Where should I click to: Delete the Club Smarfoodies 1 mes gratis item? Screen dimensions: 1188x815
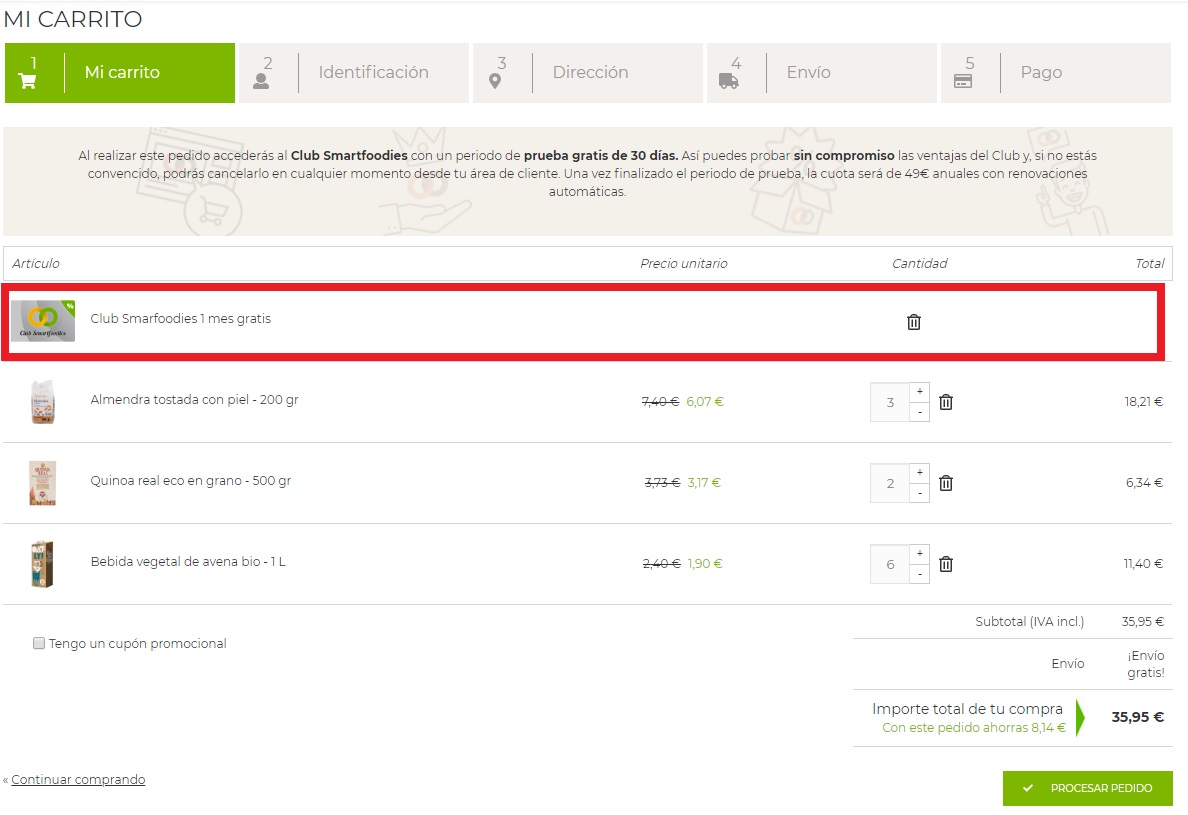(914, 322)
